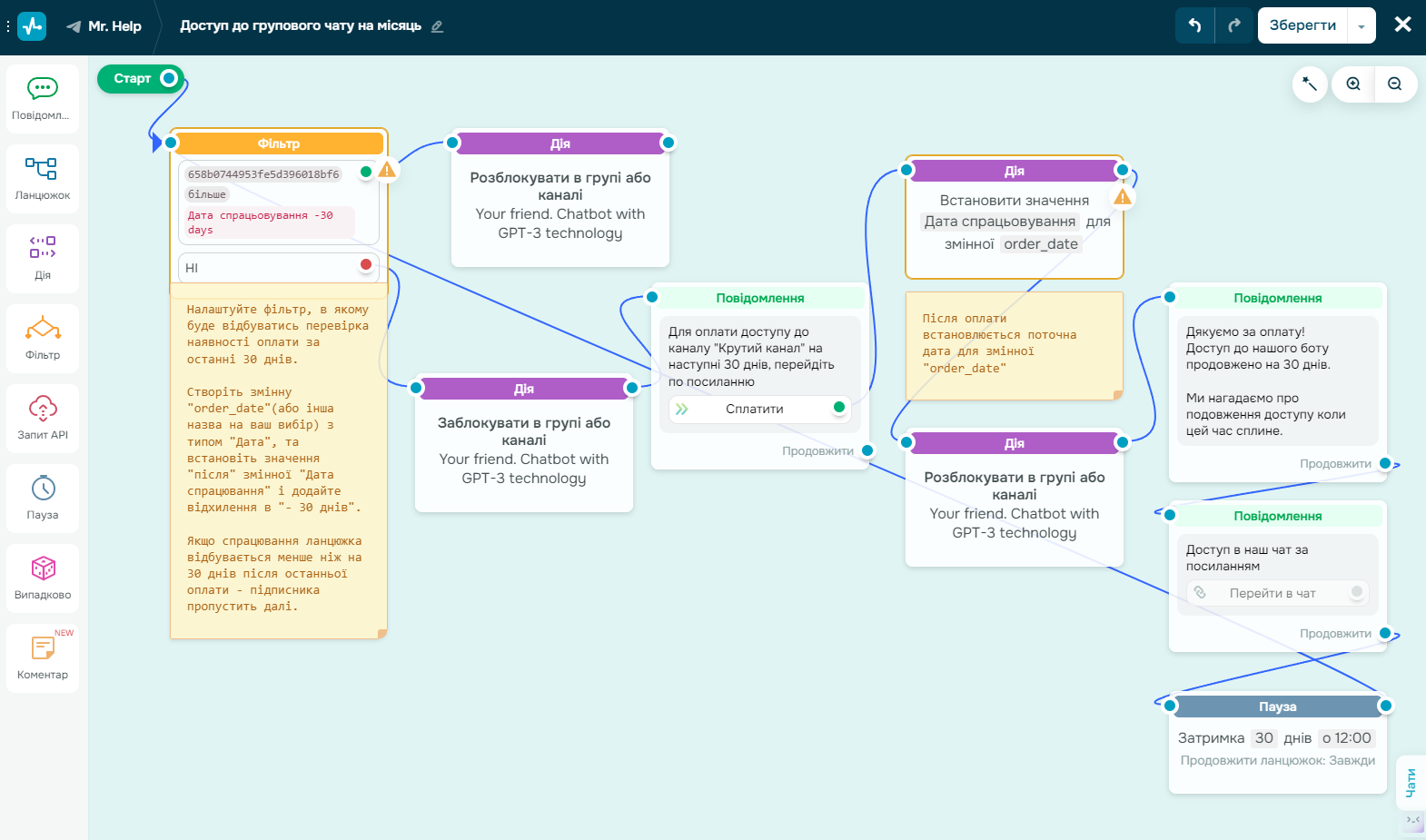Add a Повідомлення message block from sidebar
Image resolution: width=1426 pixels, height=840 pixels.
pos(43,98)
